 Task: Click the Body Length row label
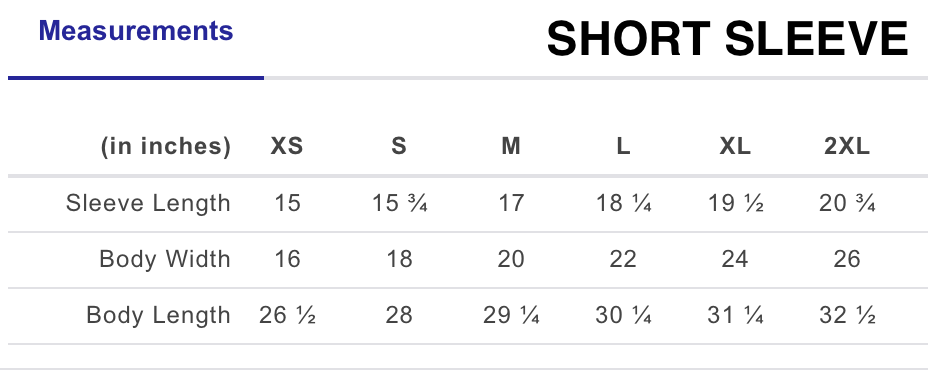[x=158, y=315]
